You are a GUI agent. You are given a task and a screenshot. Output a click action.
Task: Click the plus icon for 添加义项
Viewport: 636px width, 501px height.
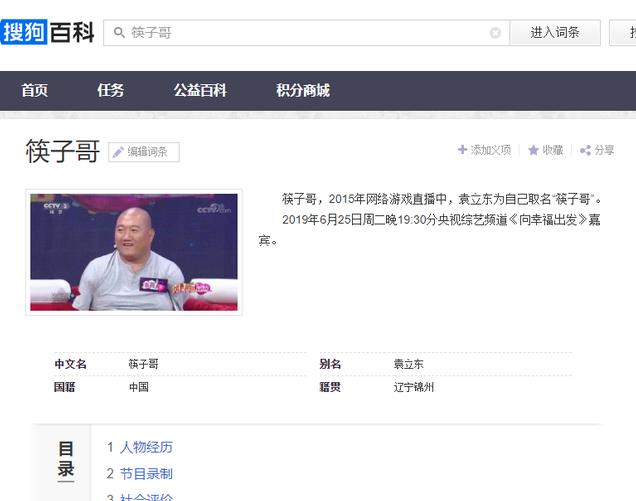click(462, 150)
